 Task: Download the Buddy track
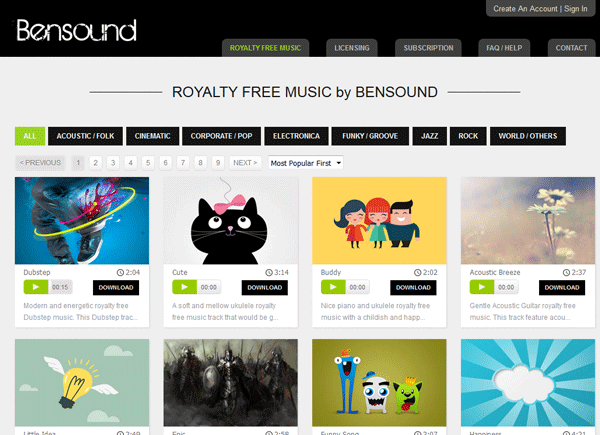(x=413, y=287)
